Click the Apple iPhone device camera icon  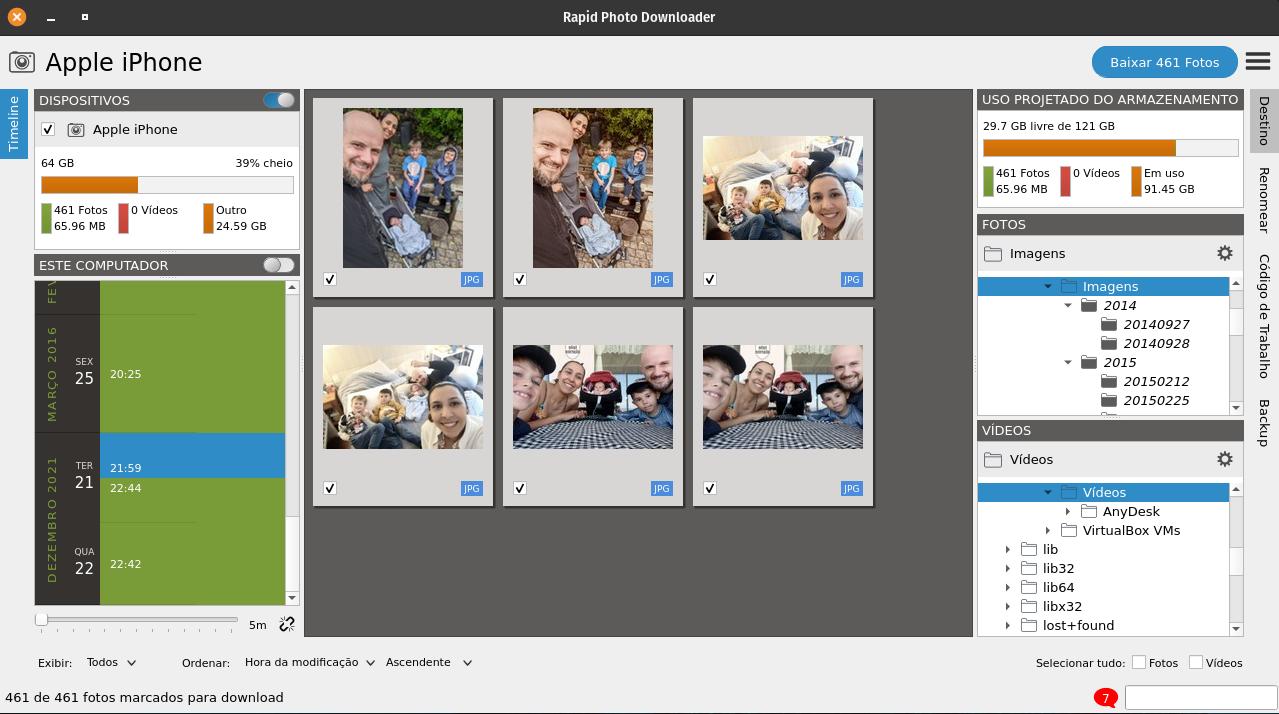pos(75,130)
